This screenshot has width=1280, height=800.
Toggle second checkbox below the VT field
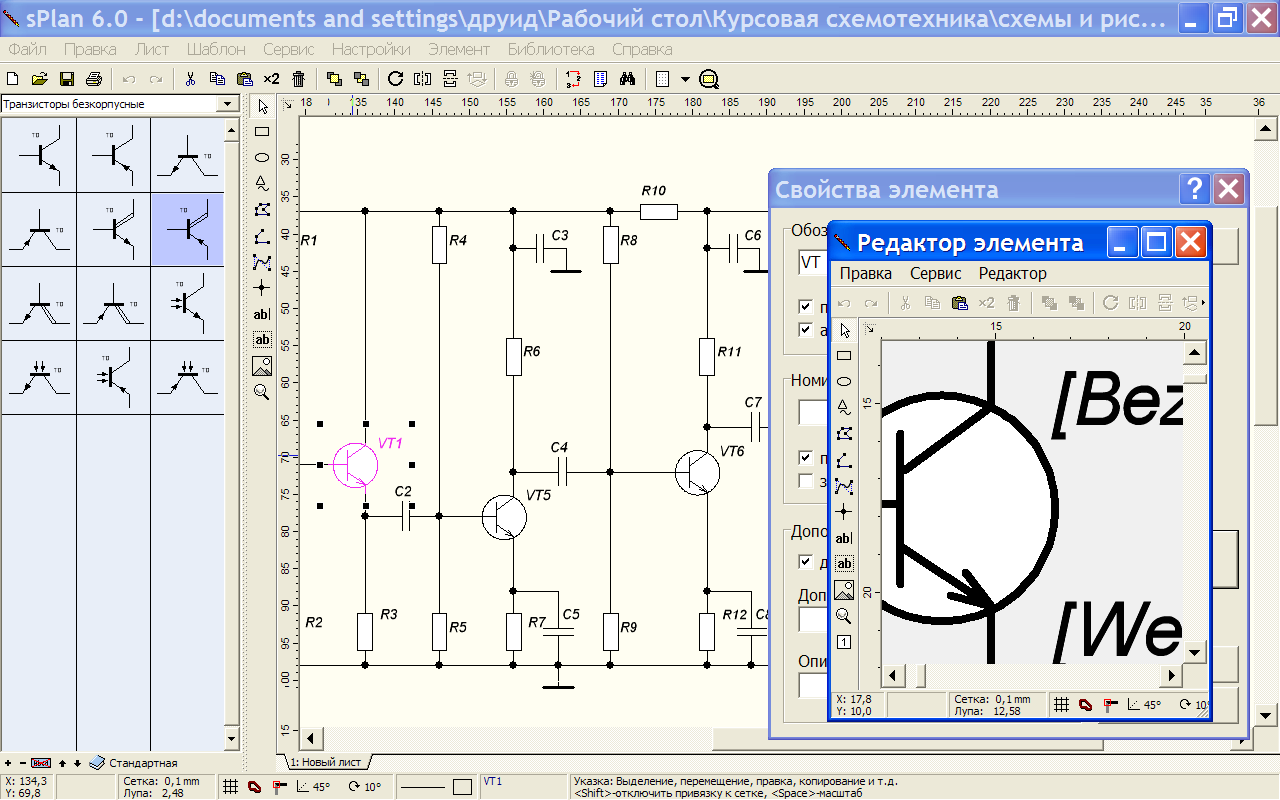coord(805,330)
